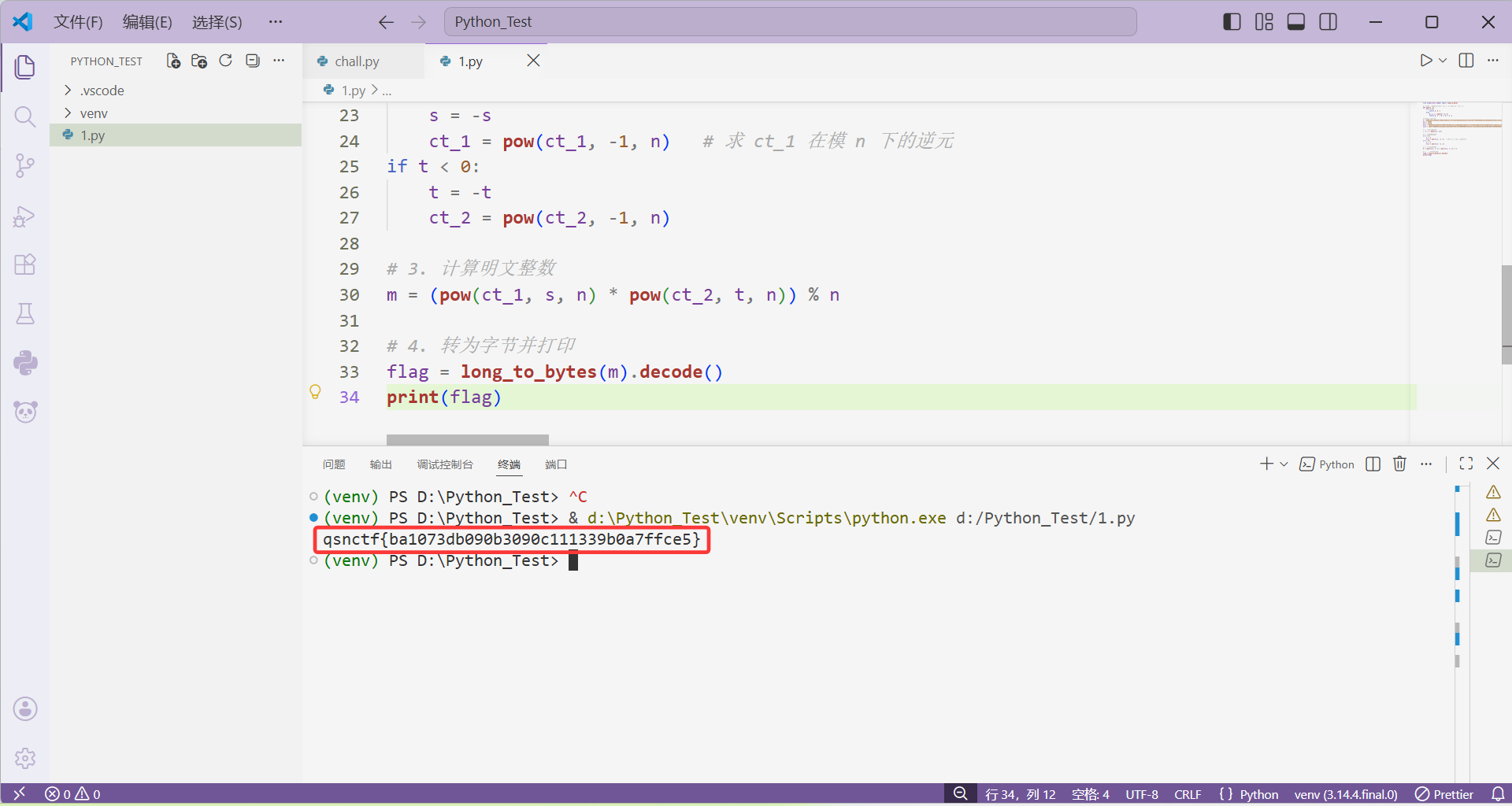Create a new file in PYTHON_TEST explorer

(x=173, y=61)
